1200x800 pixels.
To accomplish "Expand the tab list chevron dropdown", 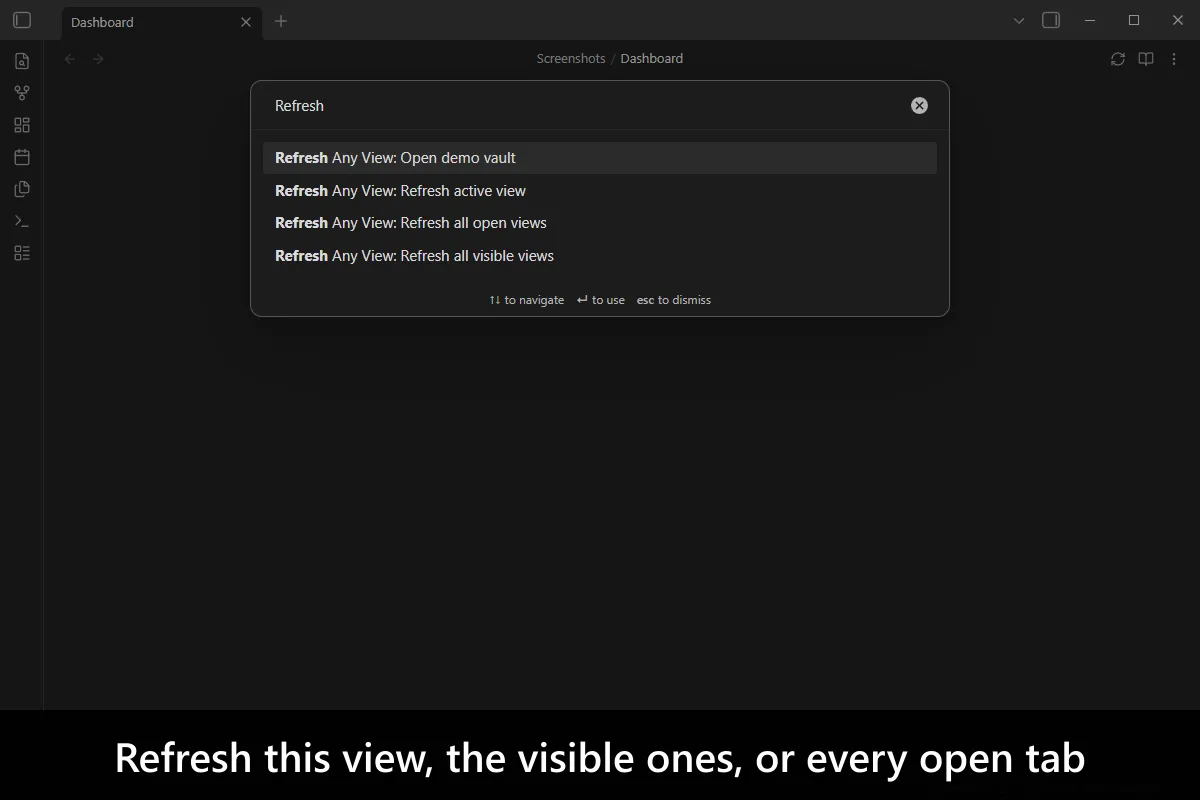I will (x=1019, y=20).
